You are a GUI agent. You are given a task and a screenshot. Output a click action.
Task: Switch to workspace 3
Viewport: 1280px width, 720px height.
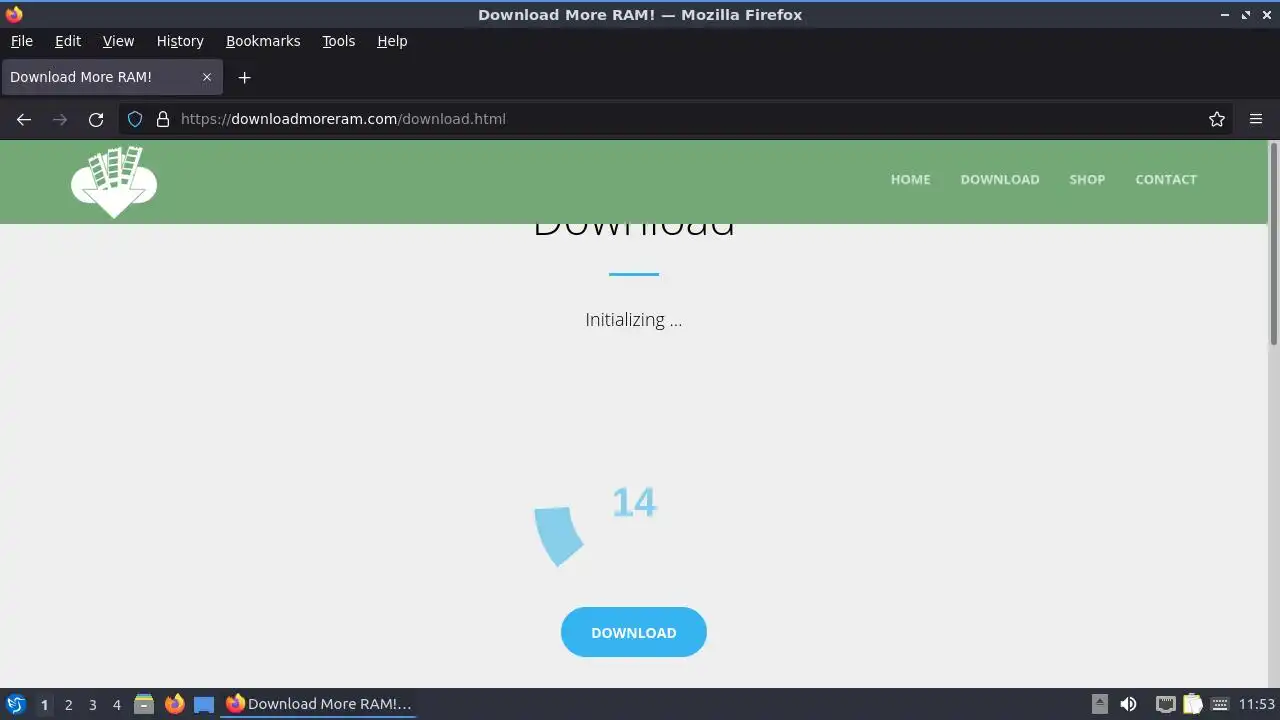92,704
